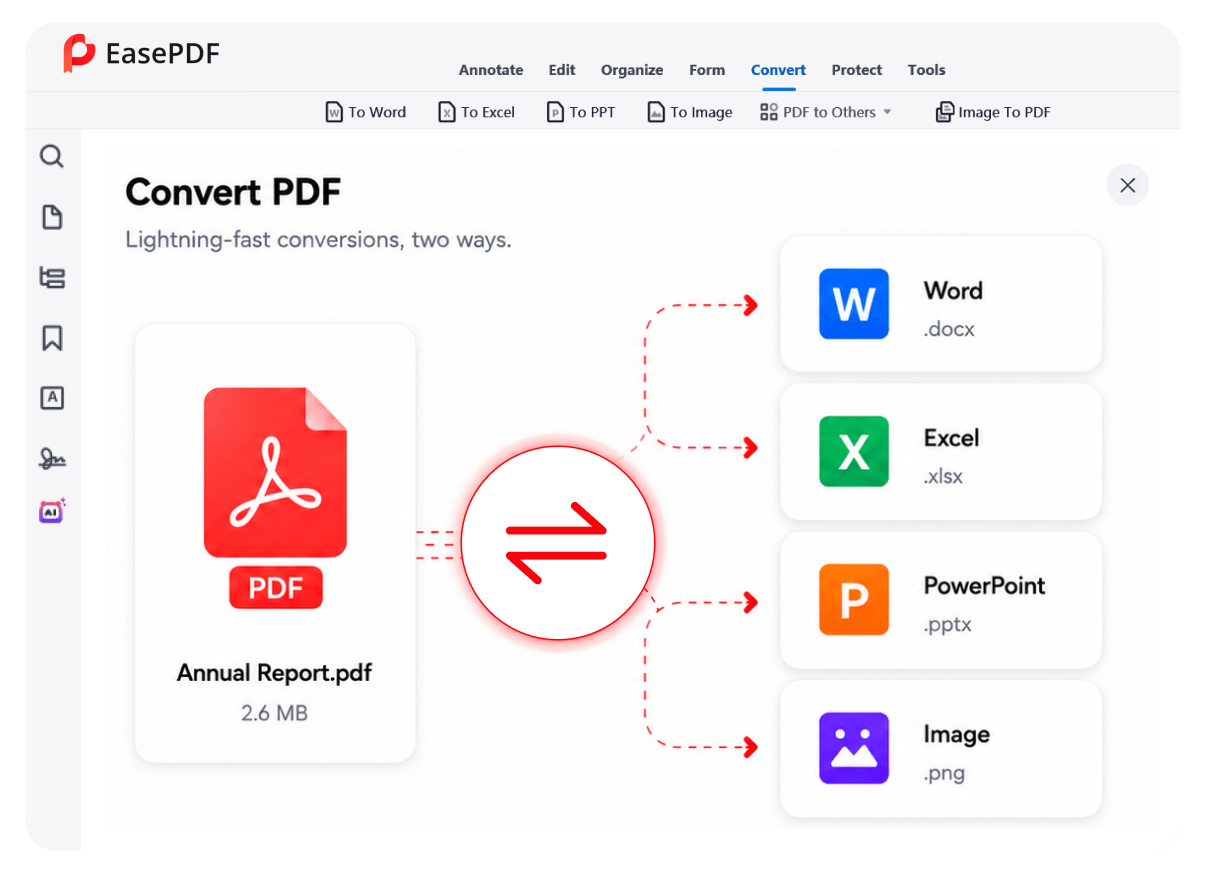1206x875 pixels.
Task: Click the To Excel toolbar icon
Action: pyautogui.click(x=447, y=112)
